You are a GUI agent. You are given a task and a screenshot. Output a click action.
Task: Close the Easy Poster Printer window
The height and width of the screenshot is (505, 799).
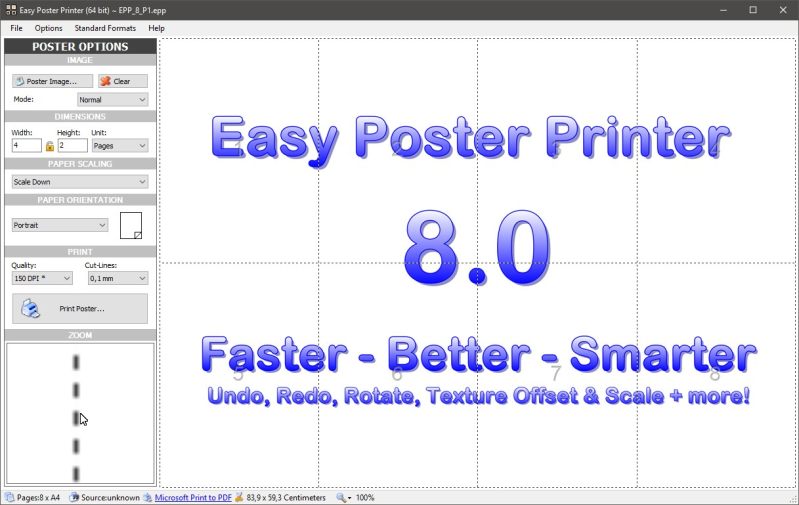click(783, 10)
